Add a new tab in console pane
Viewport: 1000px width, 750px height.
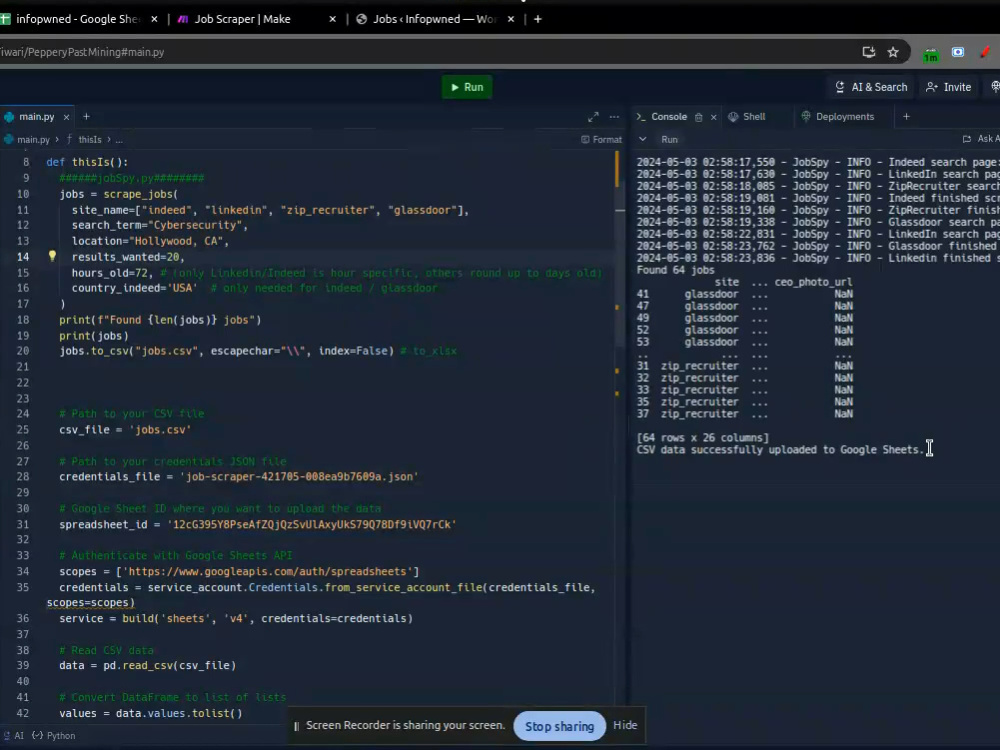[x=906, y=117]
